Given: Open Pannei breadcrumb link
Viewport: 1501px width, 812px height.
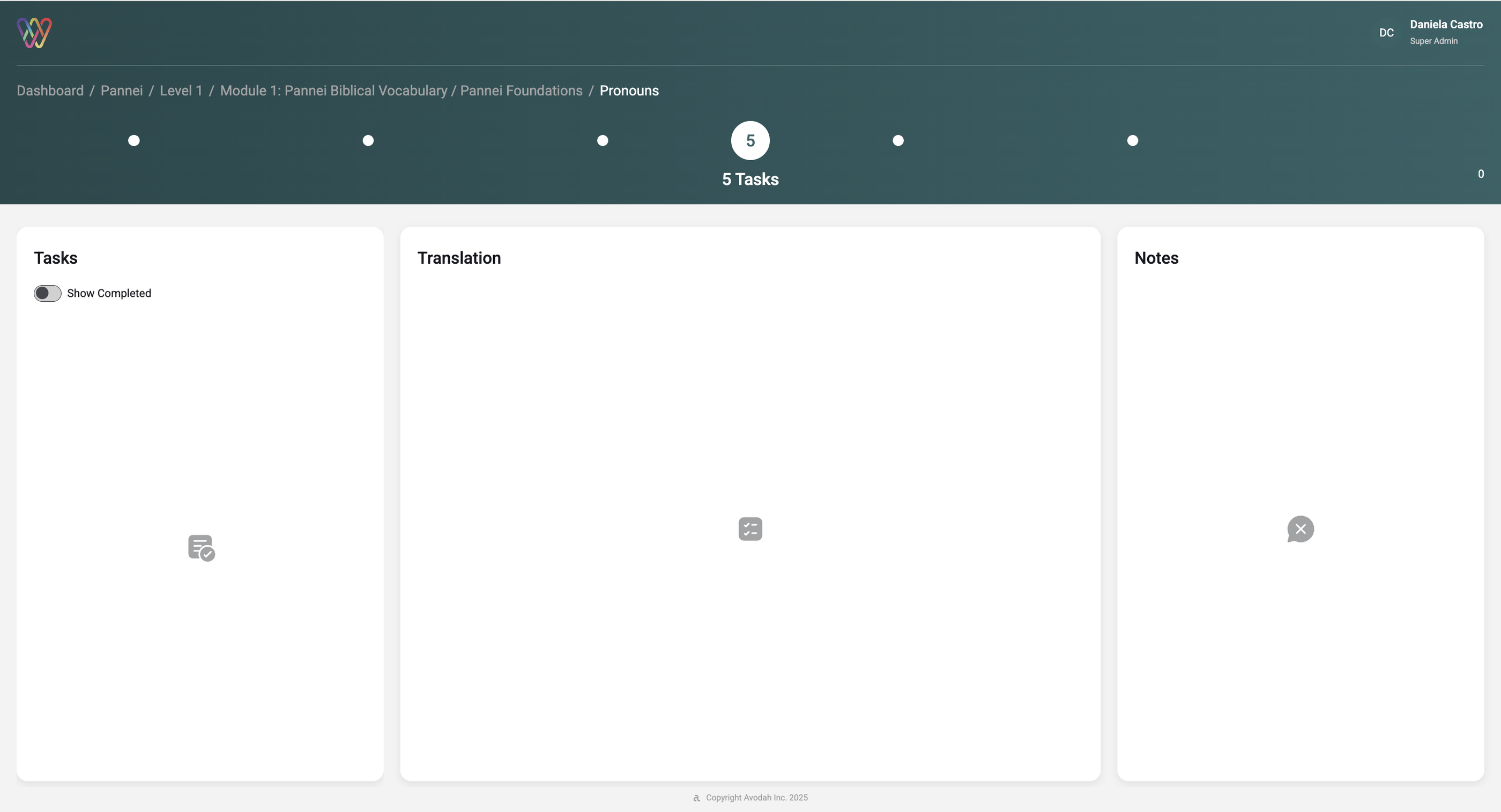Looking at the screenshot, I should 121,91.
